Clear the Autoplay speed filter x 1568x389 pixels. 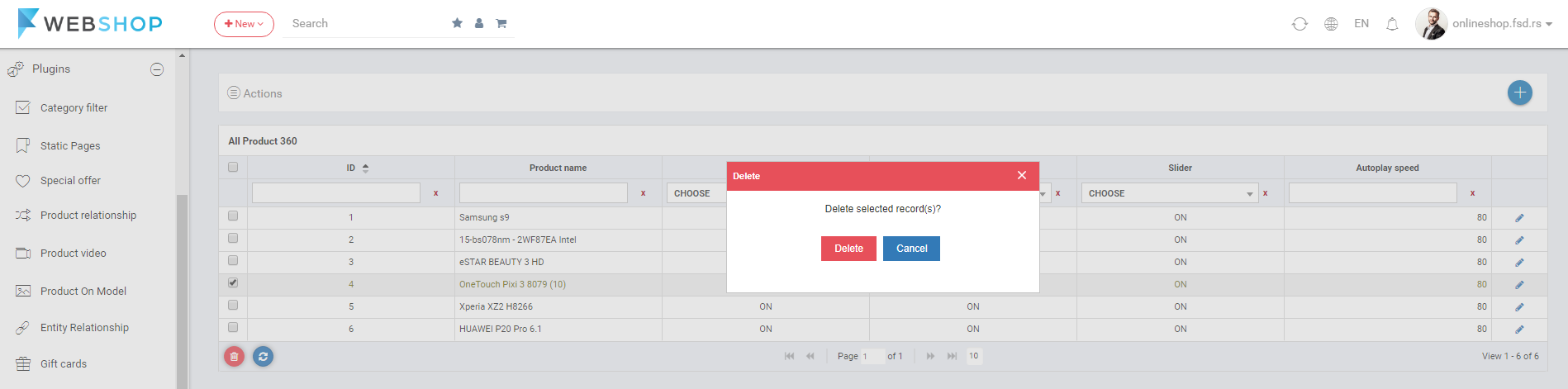point(1472,193)
